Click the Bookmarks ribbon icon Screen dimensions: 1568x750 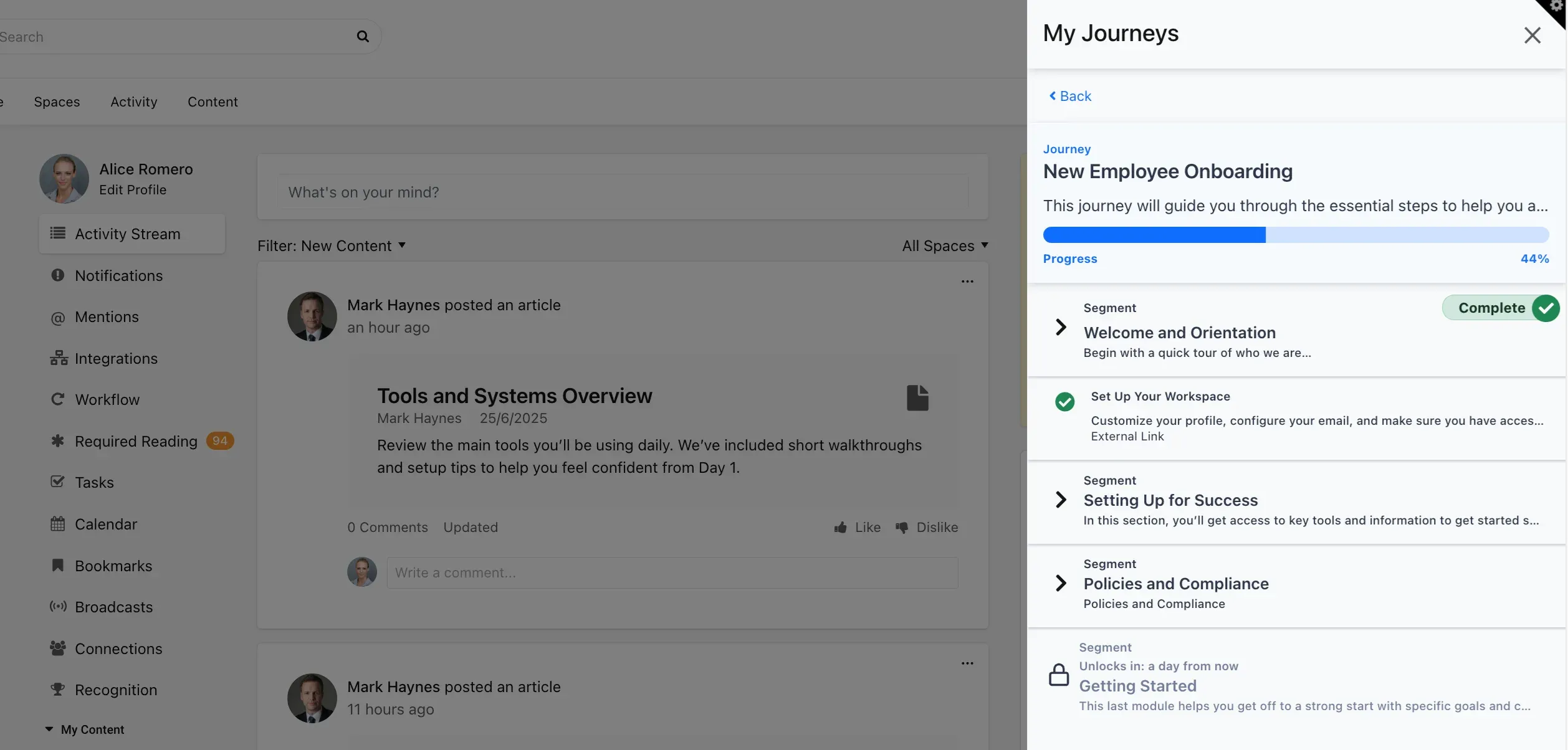point(57,565)
